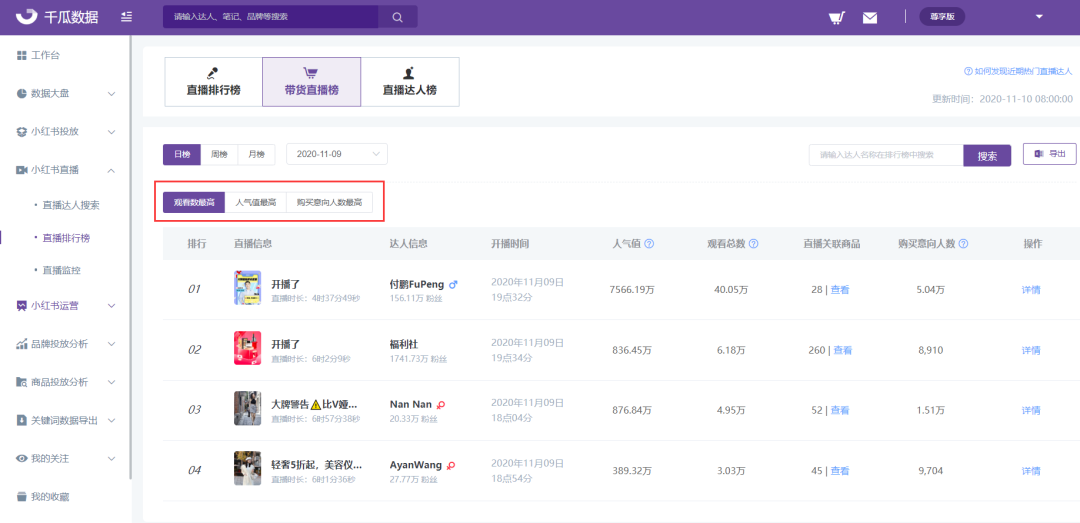This screenshot has width=1080, height=523.
Task: Open the 2020-11-09 date dropdown
Action: [x=337, y=154]
